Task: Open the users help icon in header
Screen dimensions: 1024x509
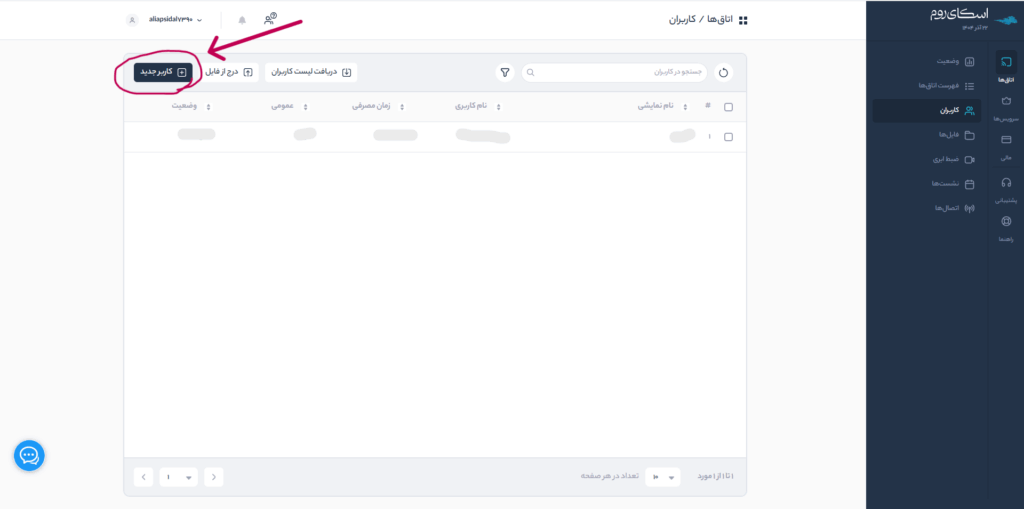Action: (x=270, y=19)
